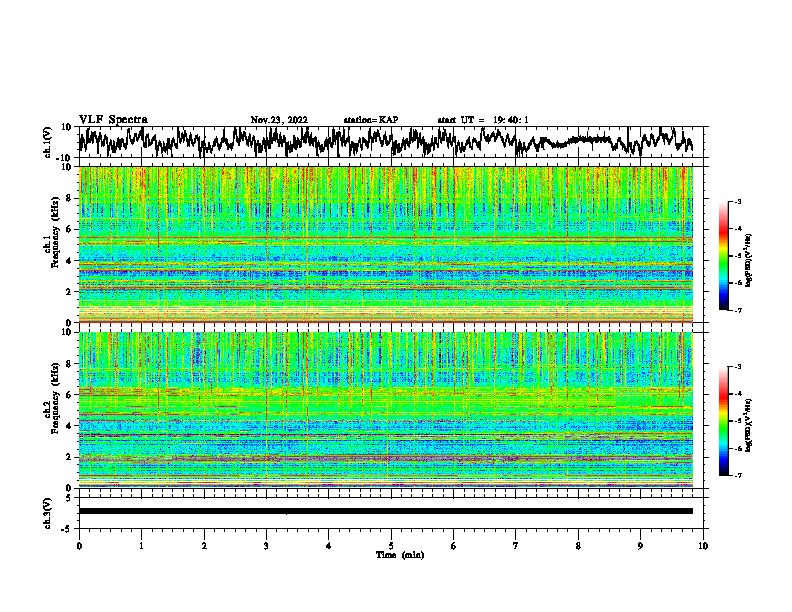Viewport: 792px width, 612px height.
Task: Click time axis tick label '0'
Action: coord(79,546)
